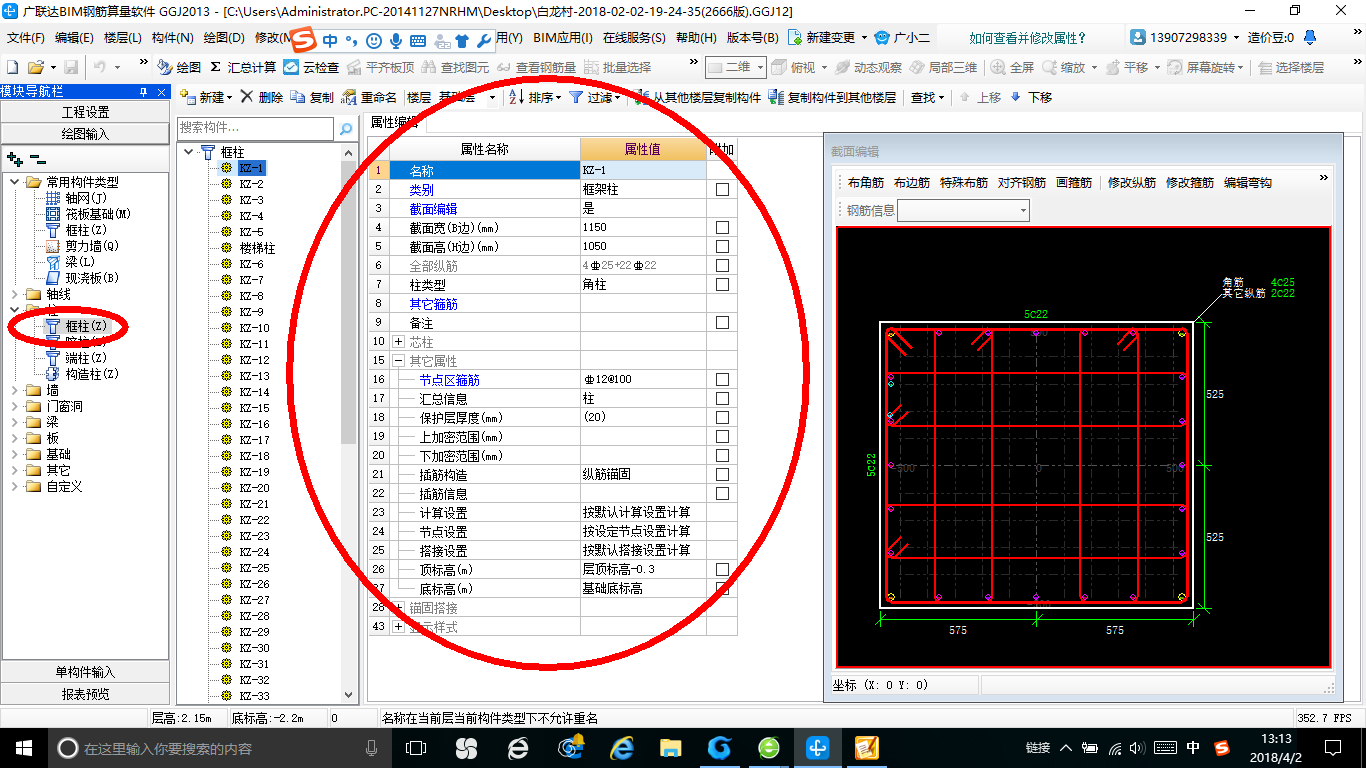The height and width of the screenshot is (768, 1366).
Task: Click expand-all plus icon in navigation bar
Action: pos(15,158)
